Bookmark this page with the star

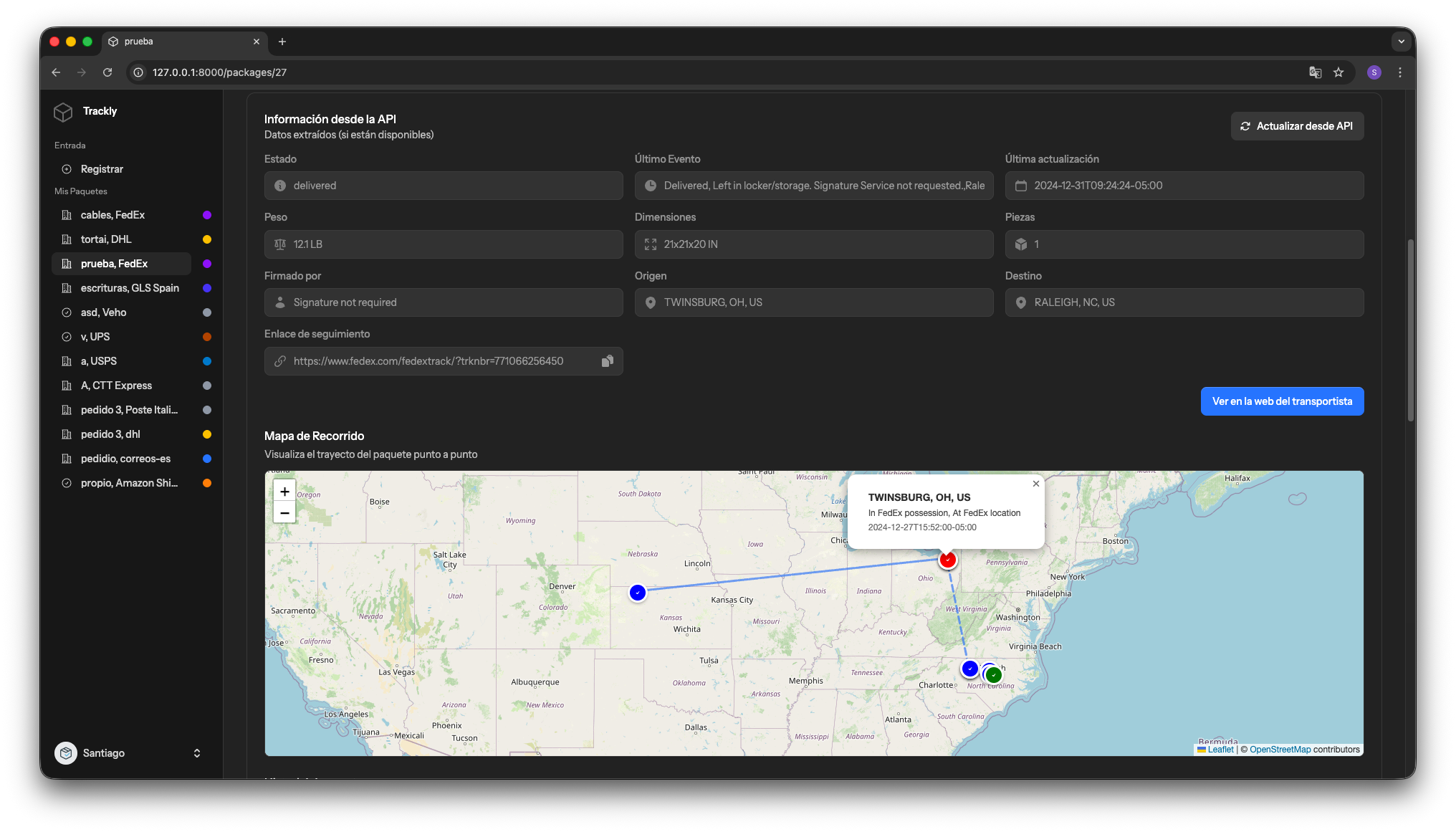tap(1338, 72)
